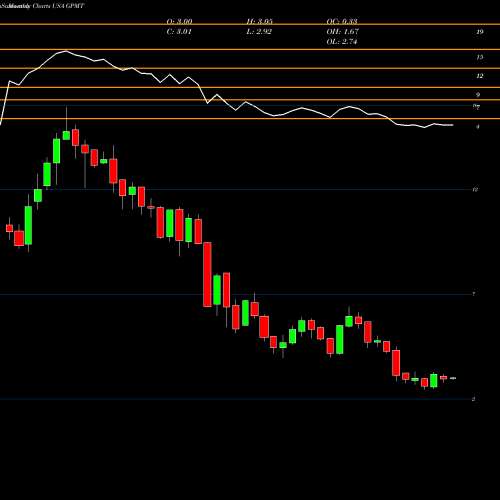Click the price axis label "2"

474,399
